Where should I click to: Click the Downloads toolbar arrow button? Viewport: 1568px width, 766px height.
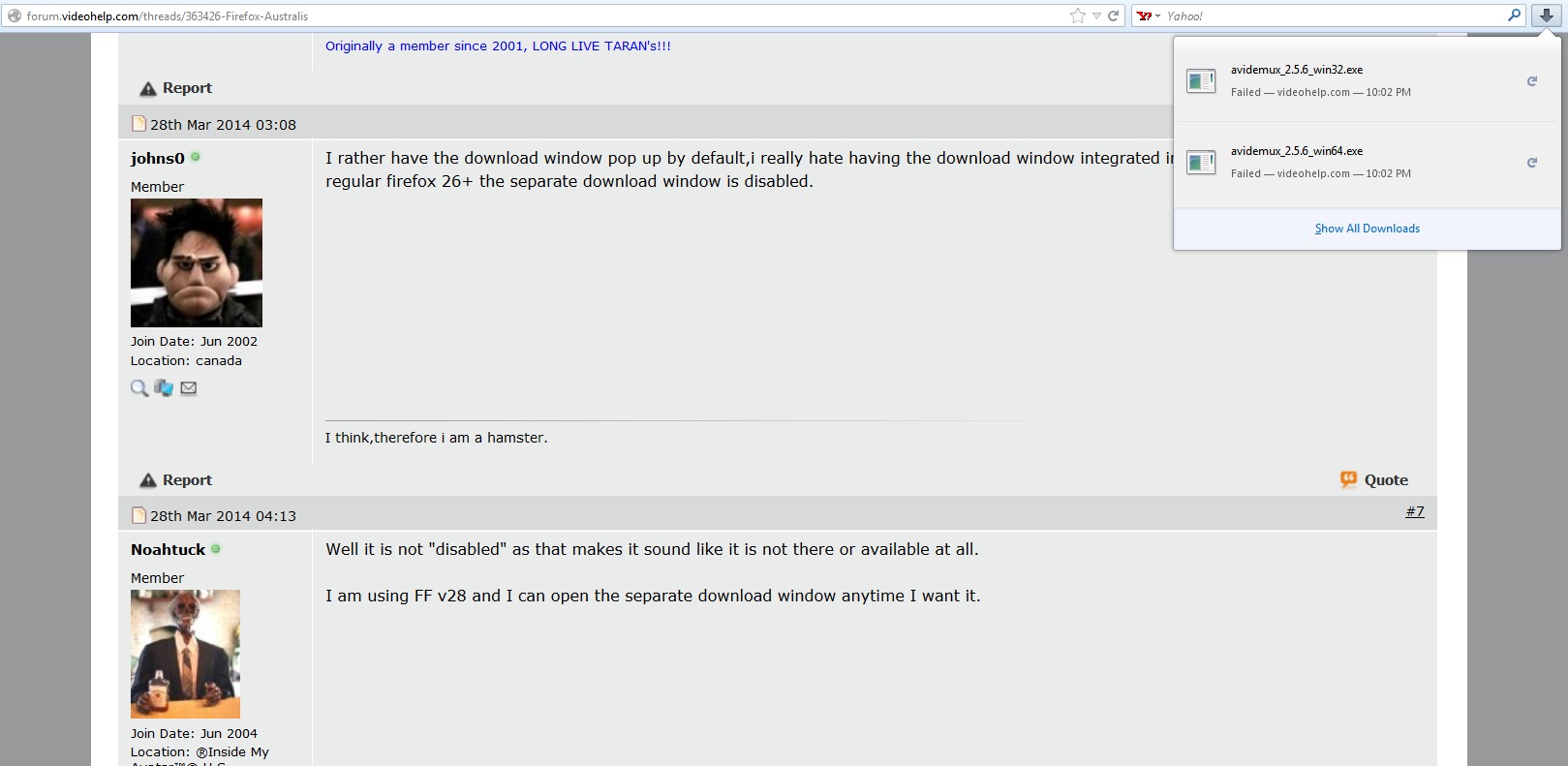[x=1547, y=15]
